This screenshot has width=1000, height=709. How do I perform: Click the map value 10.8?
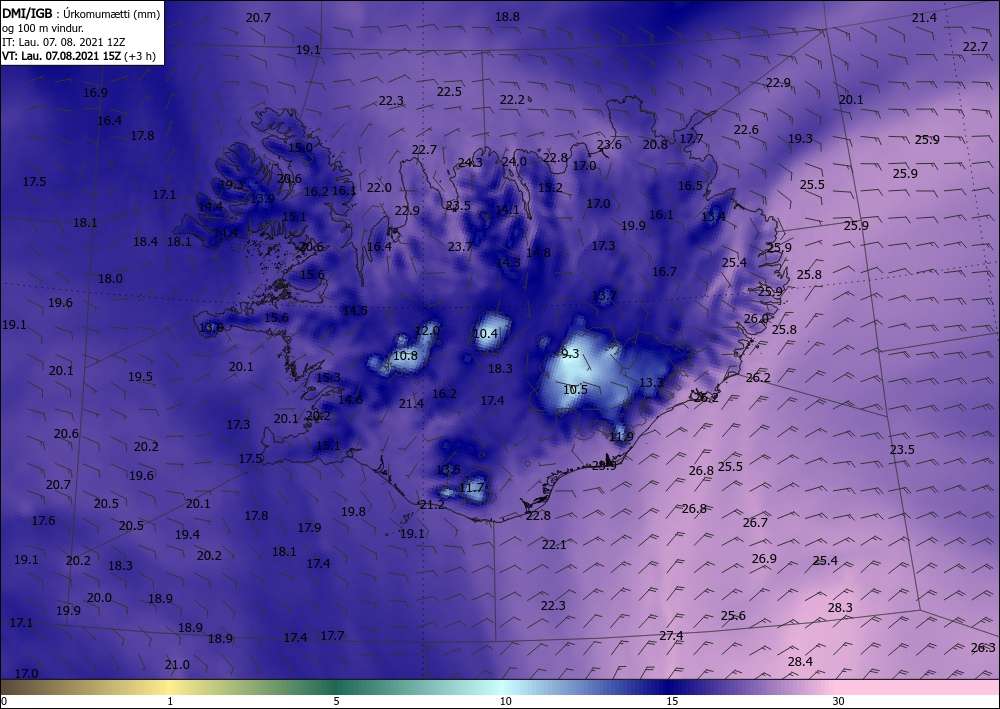pos(406,356)
